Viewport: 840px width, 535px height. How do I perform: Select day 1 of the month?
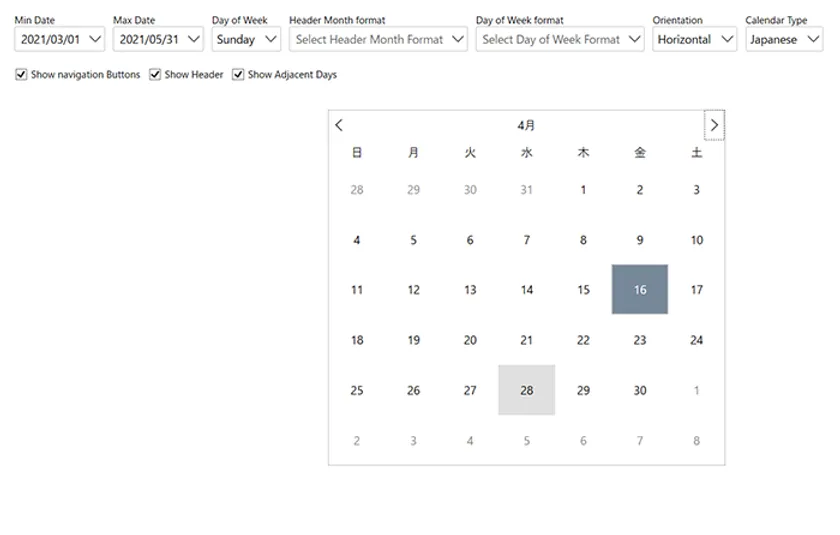tap(584, 190)
